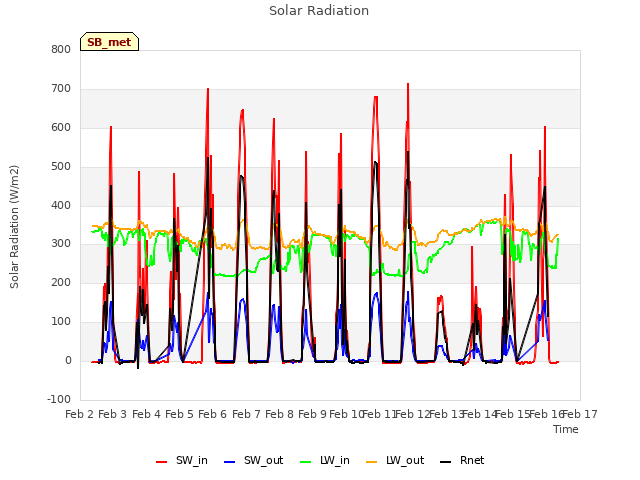Screen dimensions: 640x480
Task: Click the 800 y-axis tick label
Action: click(x=61, y=49)
